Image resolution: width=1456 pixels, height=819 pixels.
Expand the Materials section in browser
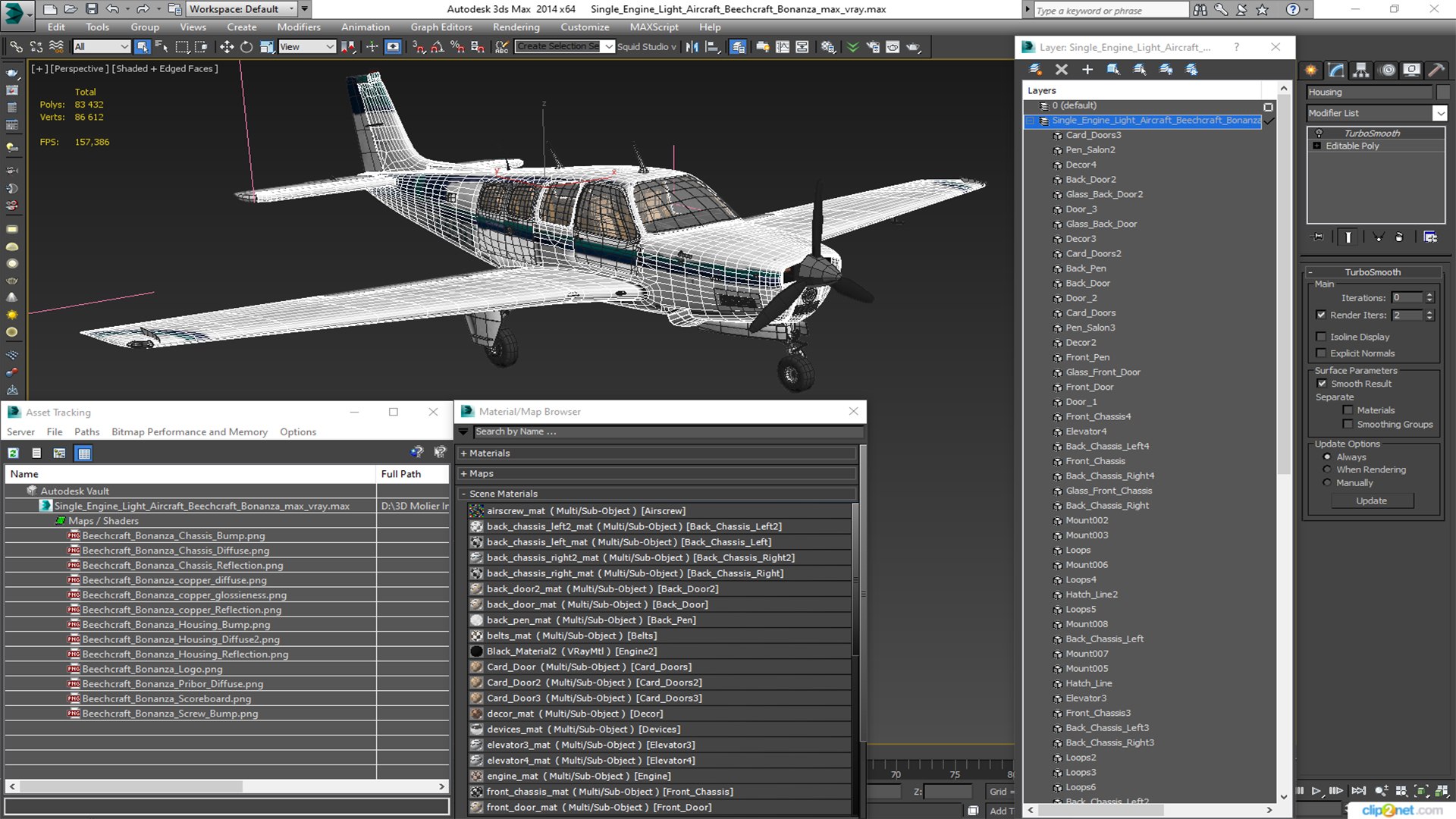click(463, 453)
